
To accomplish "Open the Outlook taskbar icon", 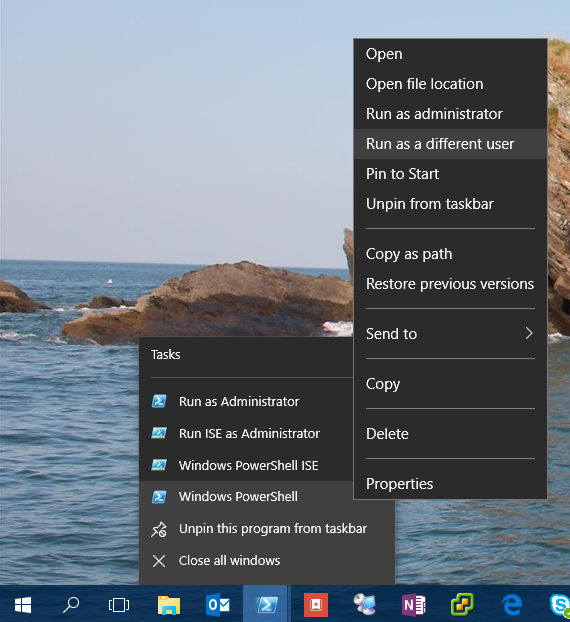I will pyautogui.click(x=218, y=605).
